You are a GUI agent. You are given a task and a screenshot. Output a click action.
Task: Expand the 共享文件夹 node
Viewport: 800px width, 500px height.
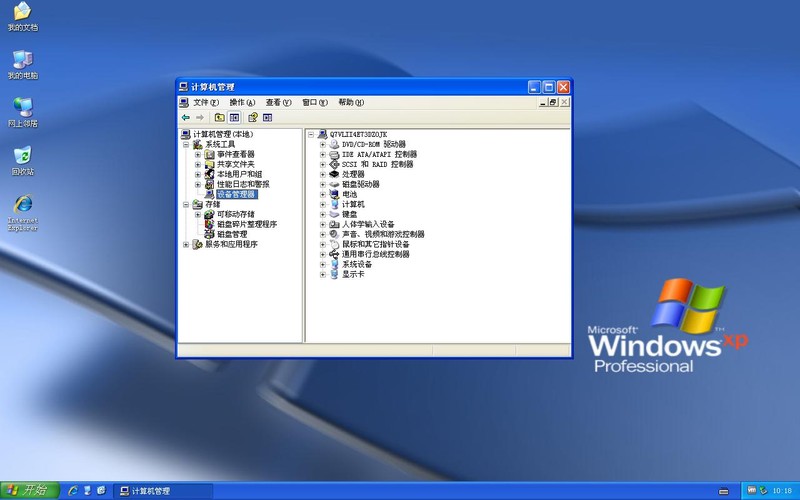pyautogui.click(x=198, y=164)
